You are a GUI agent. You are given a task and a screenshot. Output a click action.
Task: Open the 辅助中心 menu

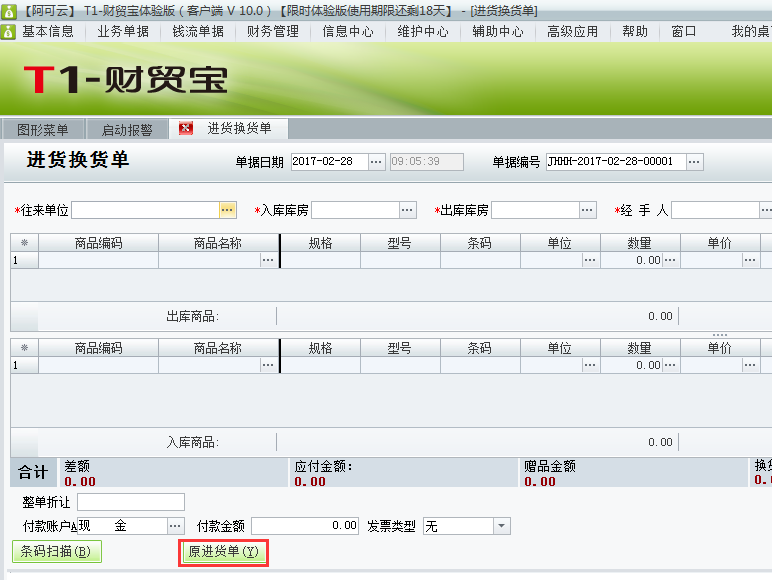(498, 32)
